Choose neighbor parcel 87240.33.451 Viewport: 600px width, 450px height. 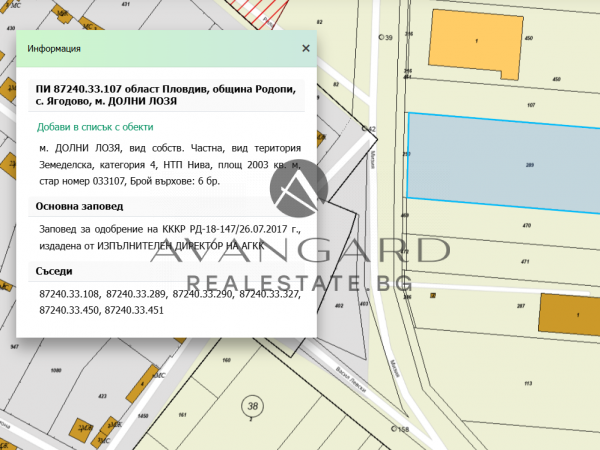click(x=136, y=311)
